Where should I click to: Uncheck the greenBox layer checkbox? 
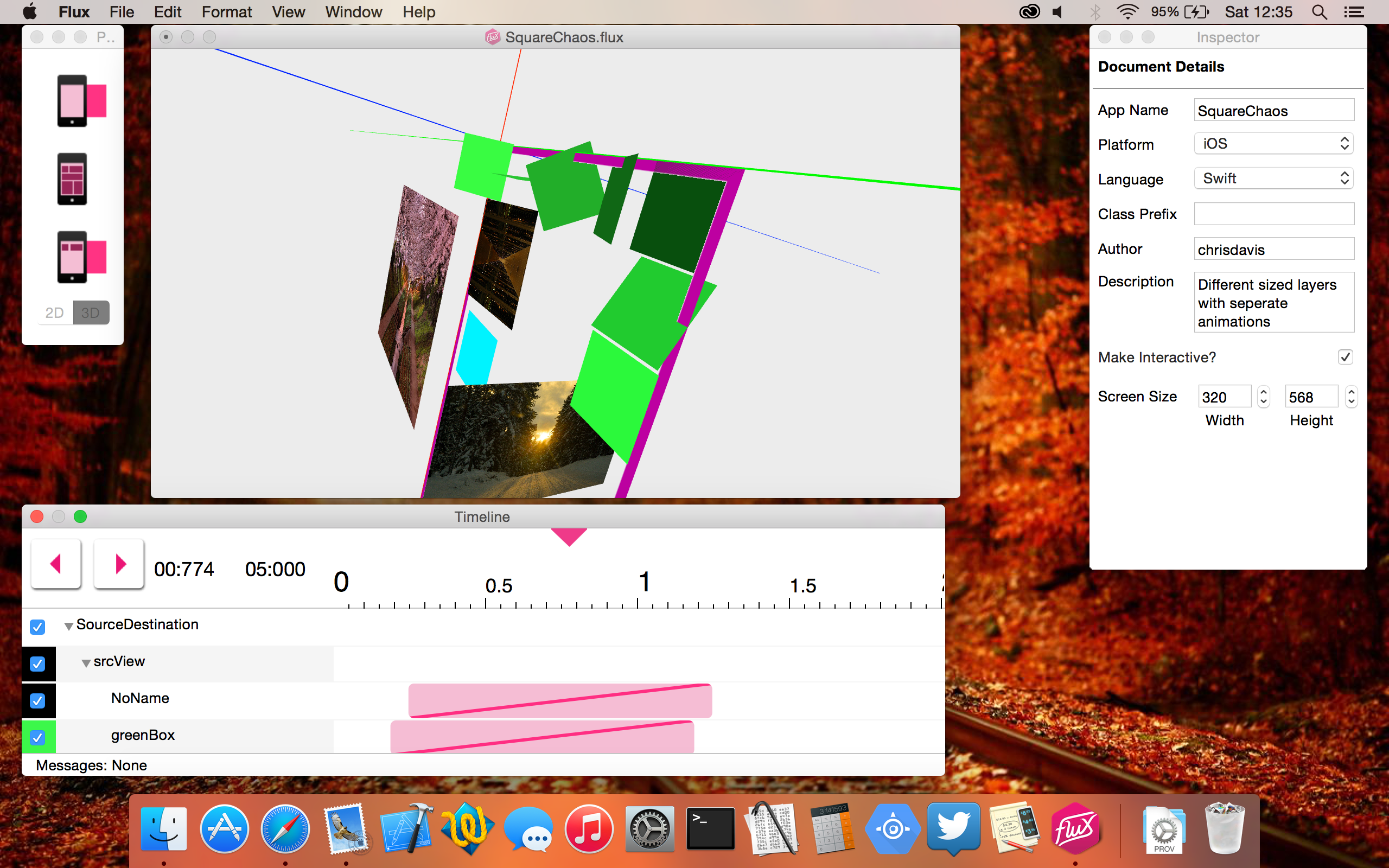tap(37, 737)
